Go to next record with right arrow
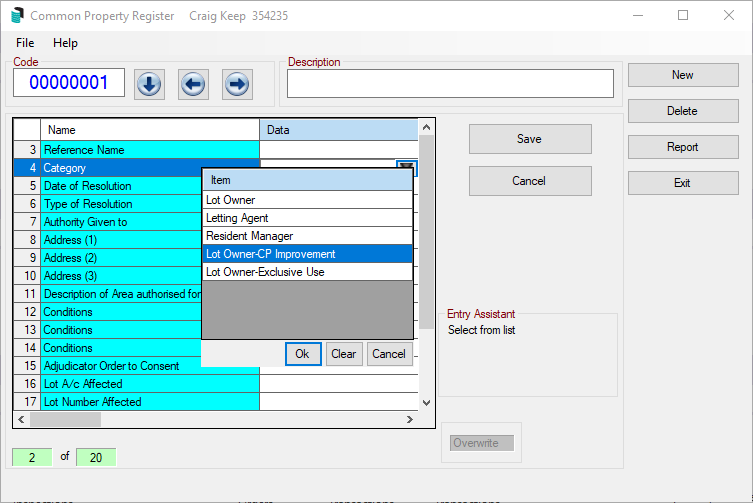 pyautogui.click(x=237, y=85)
